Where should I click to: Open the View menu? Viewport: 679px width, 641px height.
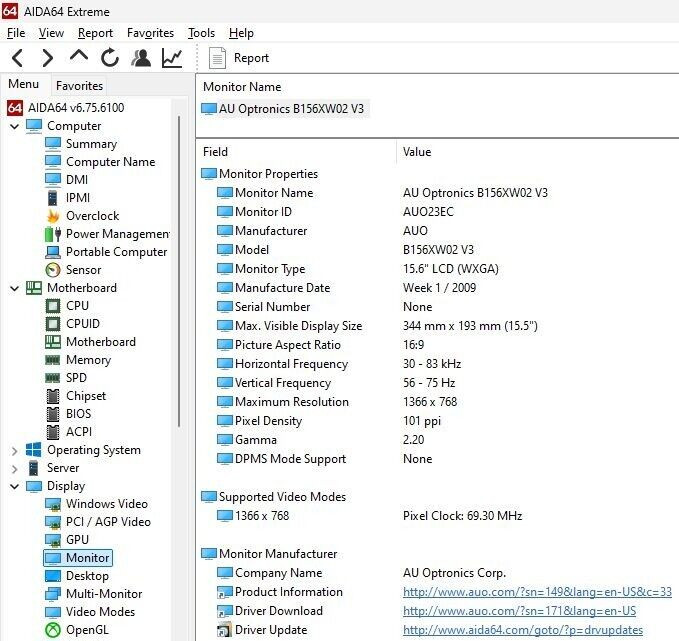pos(51,33)
